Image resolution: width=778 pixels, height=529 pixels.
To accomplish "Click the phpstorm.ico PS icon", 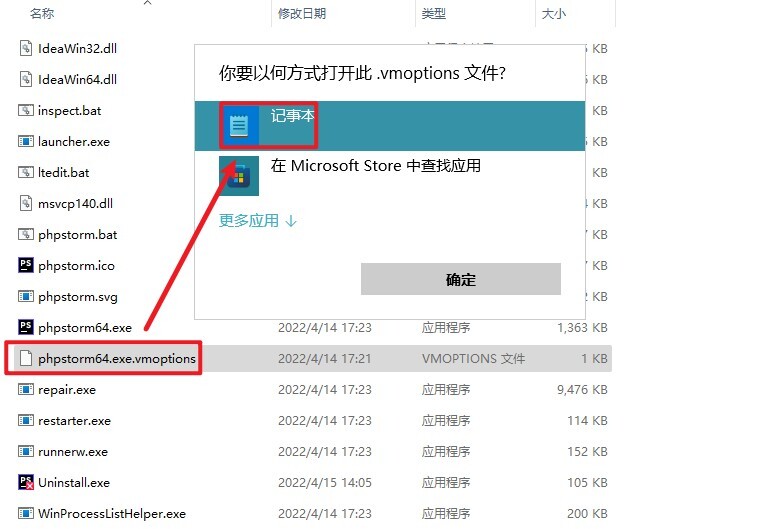I will tap(26, 265).
